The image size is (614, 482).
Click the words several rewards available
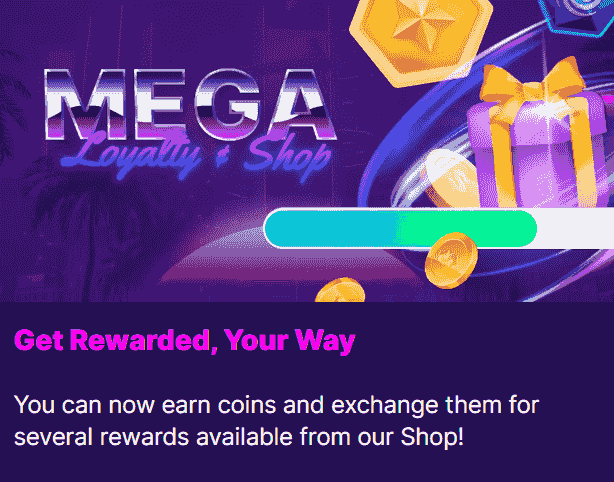[153, 437]
